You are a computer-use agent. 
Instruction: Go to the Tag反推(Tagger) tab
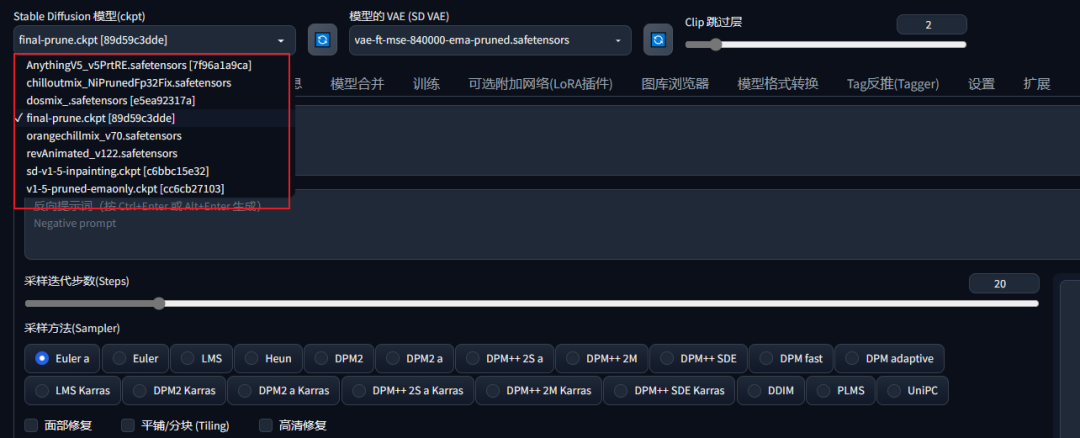pyautogui.click(x=893, y=84)
